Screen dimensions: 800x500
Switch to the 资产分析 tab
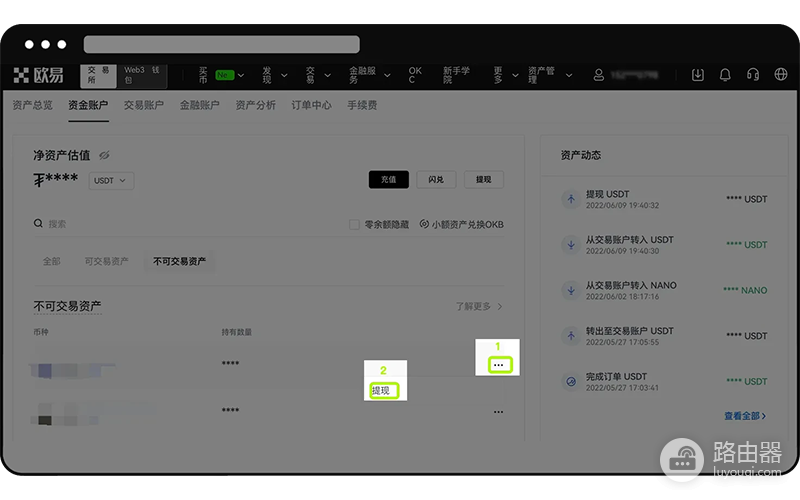[255, 105]
